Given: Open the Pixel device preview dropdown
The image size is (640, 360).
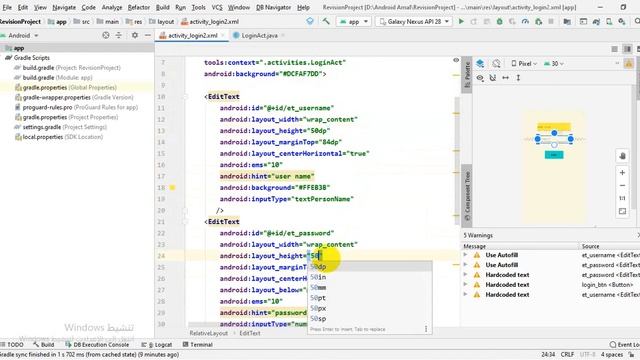Looking at the screenshot, I should (x=524, y=64).
